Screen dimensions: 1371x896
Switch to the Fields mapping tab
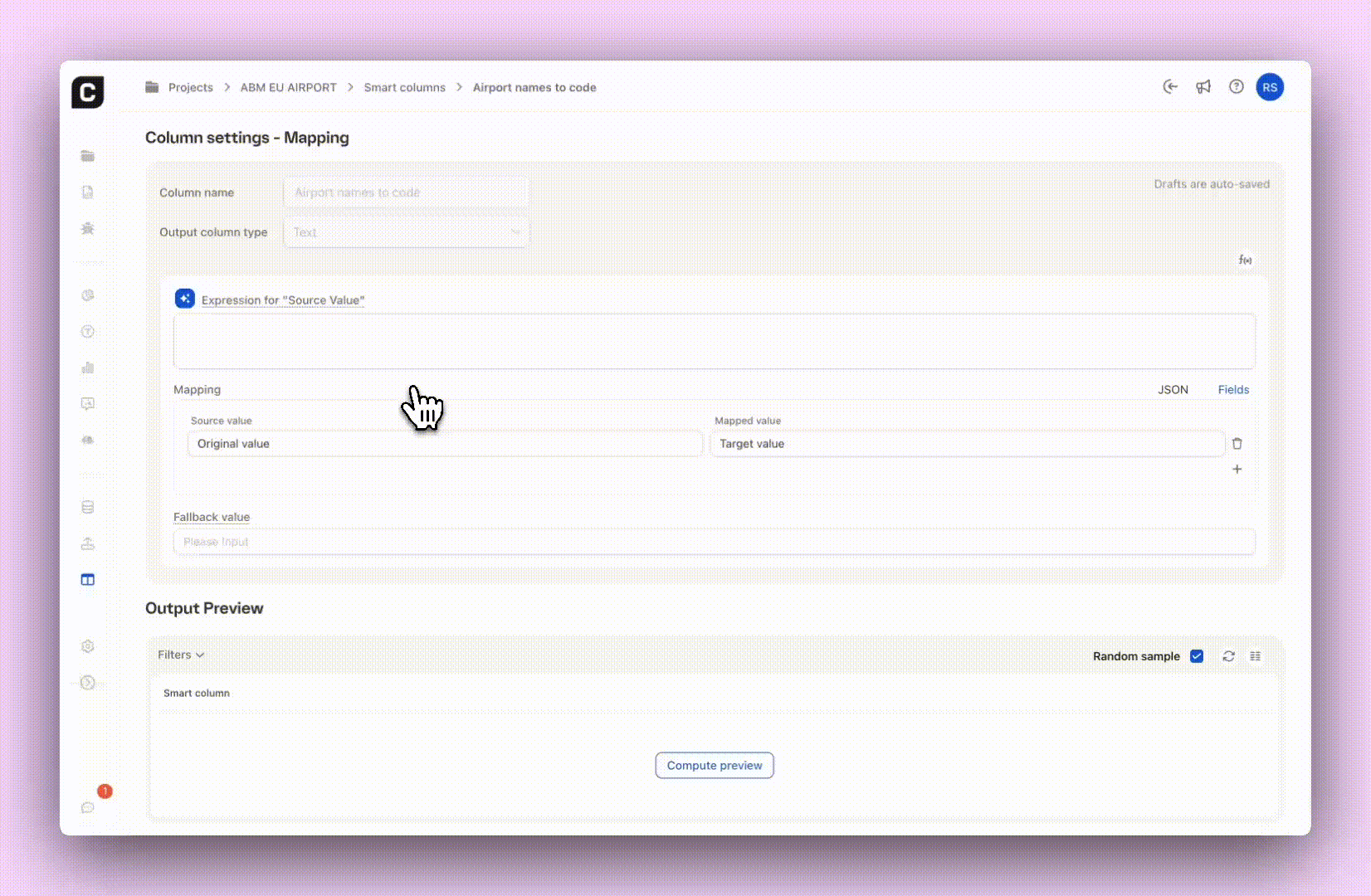coord(1233,390)
